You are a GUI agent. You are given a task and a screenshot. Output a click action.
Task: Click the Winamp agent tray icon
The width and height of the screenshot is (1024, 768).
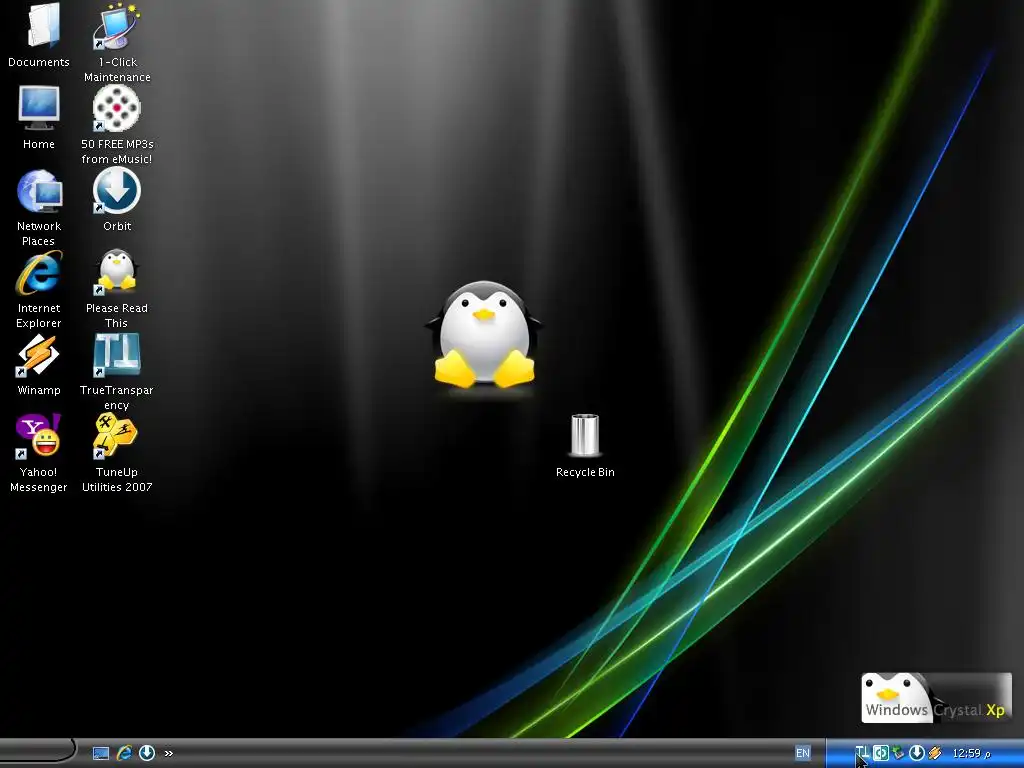click(935, 753)
